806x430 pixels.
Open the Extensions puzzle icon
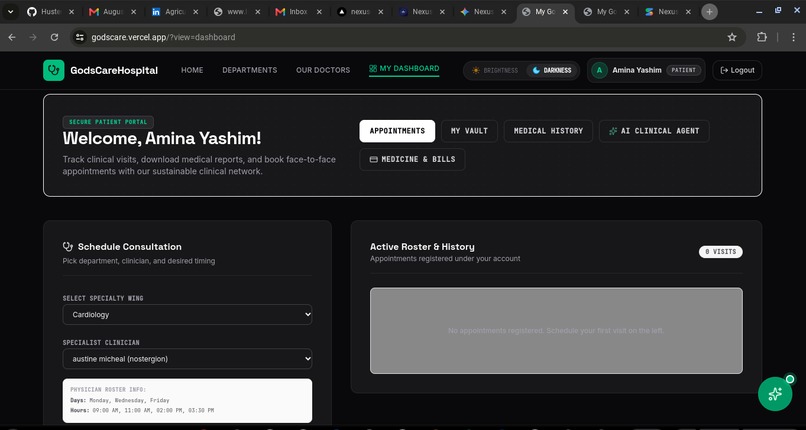click(x=762, y=37)
